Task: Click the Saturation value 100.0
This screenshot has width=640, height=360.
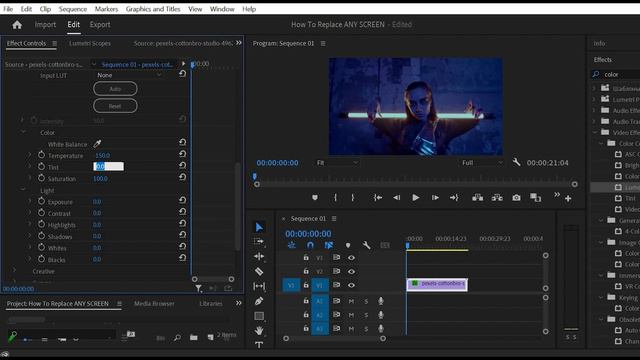Action: (x=100, y=178)
